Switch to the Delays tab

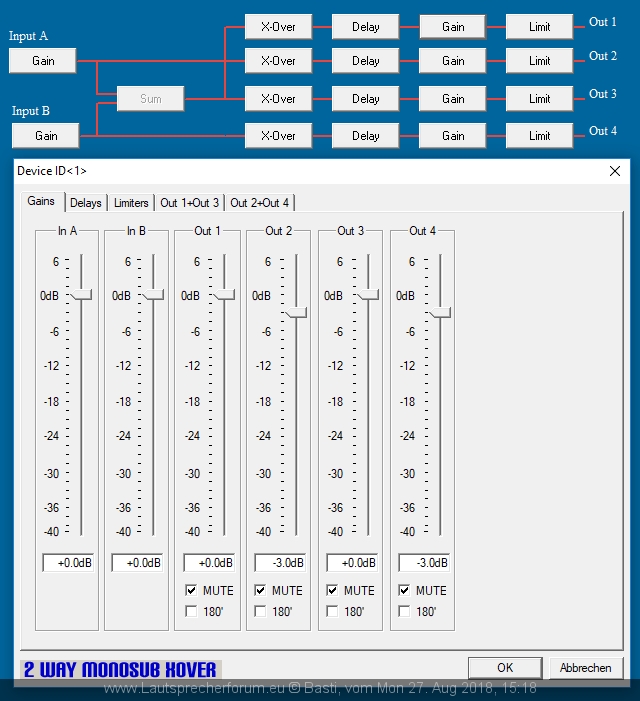[x=86, y=203]
